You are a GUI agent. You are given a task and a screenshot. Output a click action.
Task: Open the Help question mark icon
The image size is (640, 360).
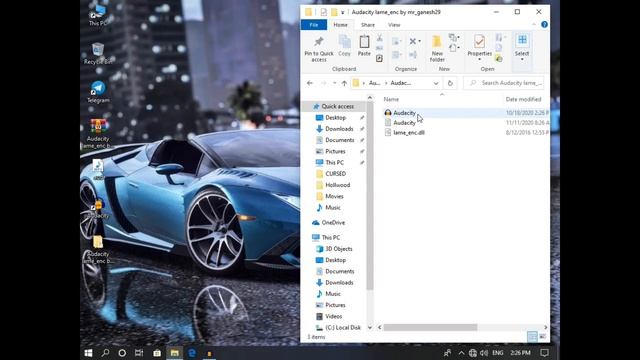pos(544,24)
